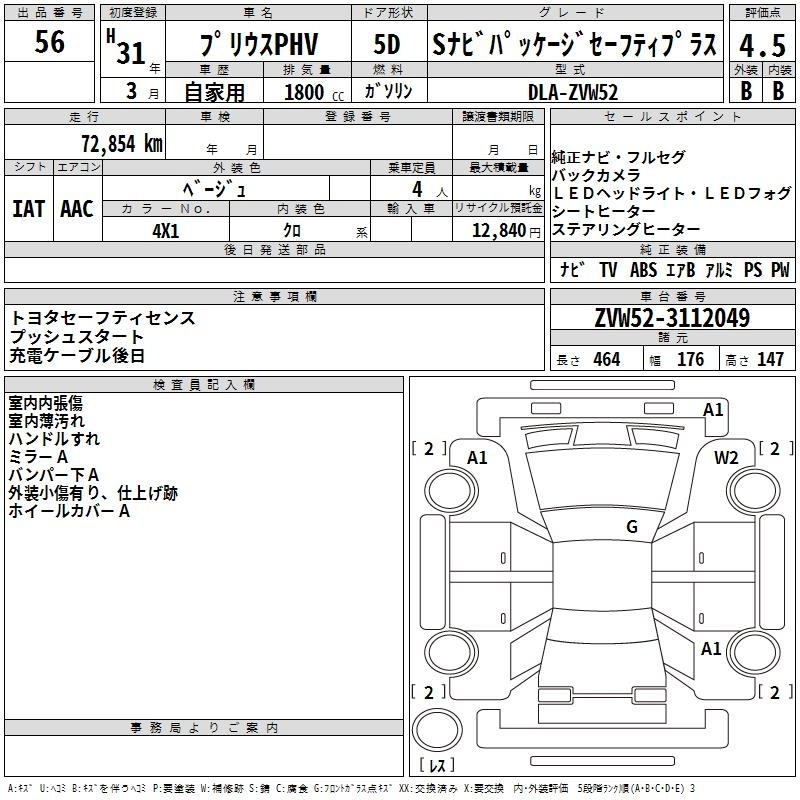Image resolution: width=800 pixels, height=800 pixels.
Task: Select inspector note 室内薄汚れ
Action: (46, 421)
